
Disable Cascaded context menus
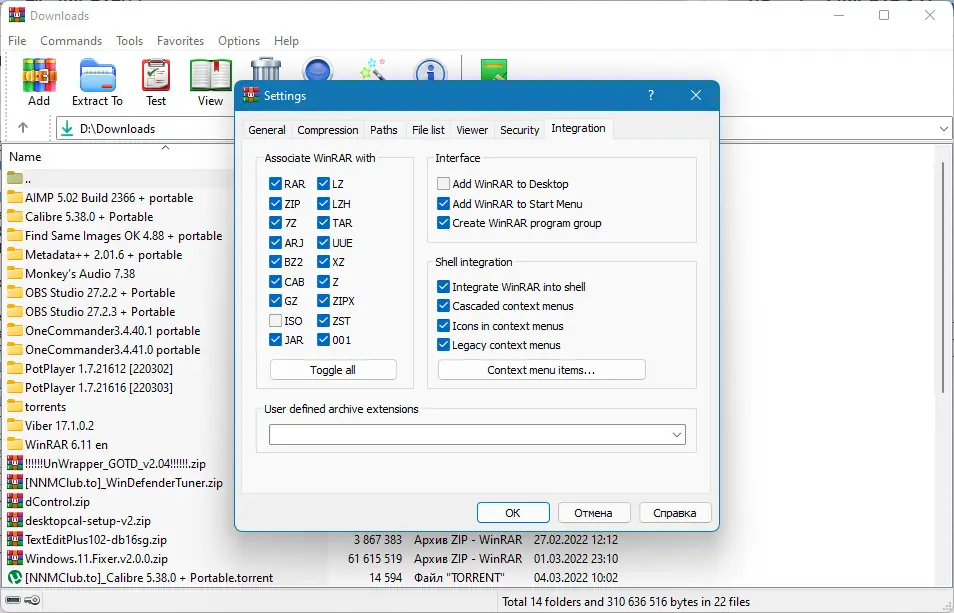click(443, 306)
